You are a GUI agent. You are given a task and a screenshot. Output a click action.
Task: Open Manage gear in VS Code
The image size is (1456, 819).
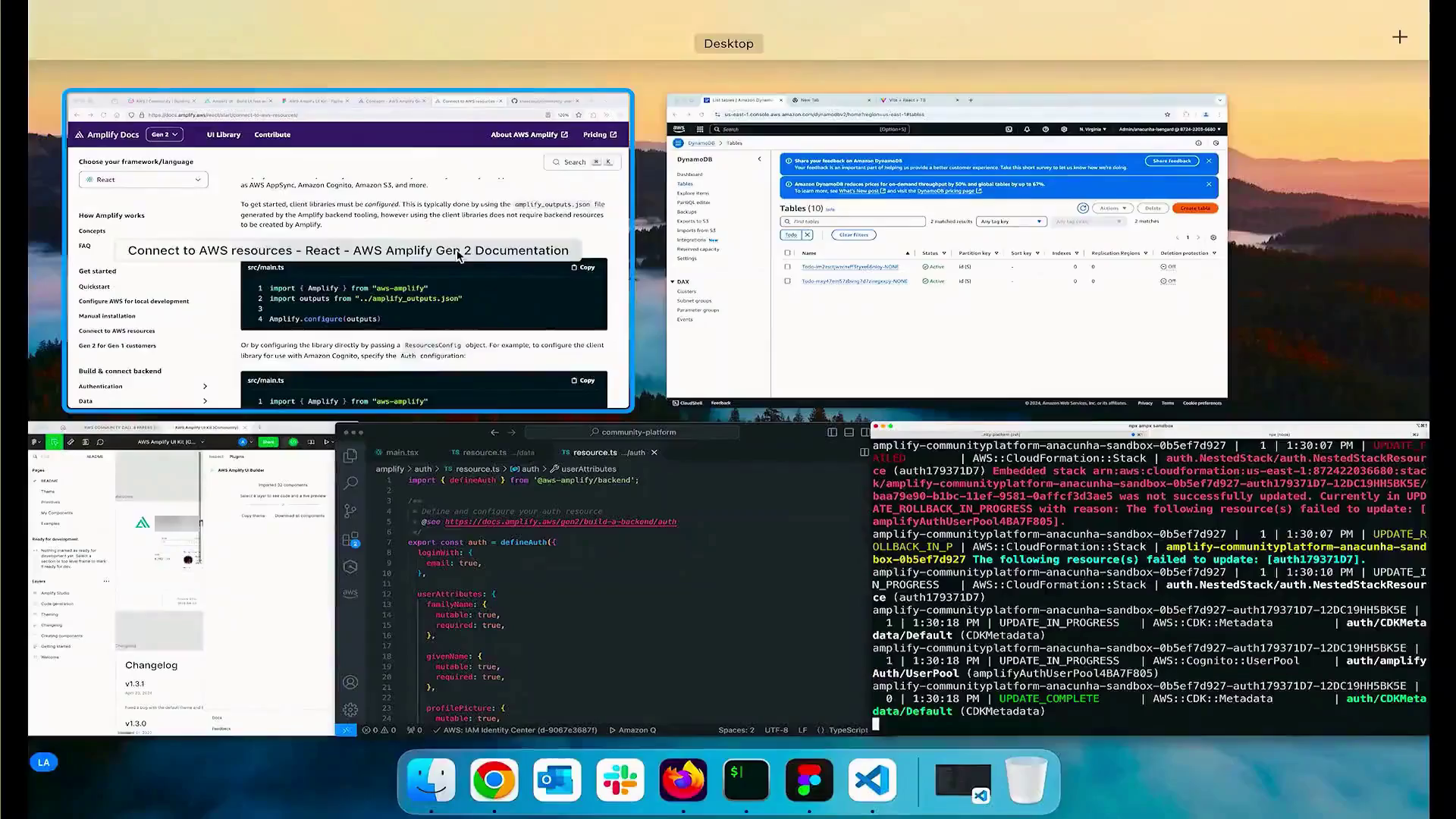click(350, 710)
